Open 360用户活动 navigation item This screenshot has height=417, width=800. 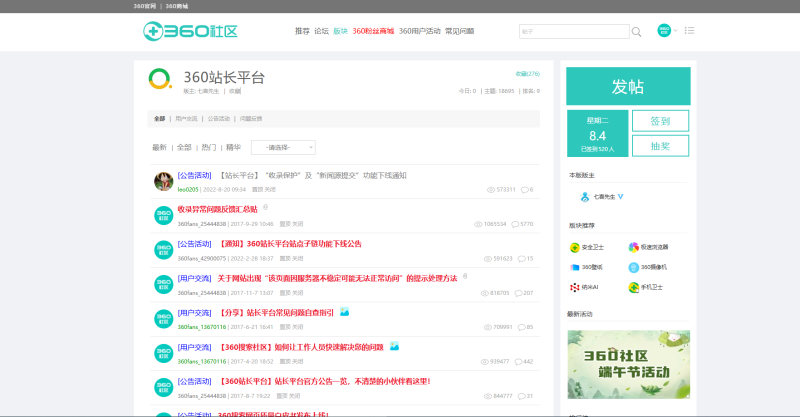click(419, 31)
